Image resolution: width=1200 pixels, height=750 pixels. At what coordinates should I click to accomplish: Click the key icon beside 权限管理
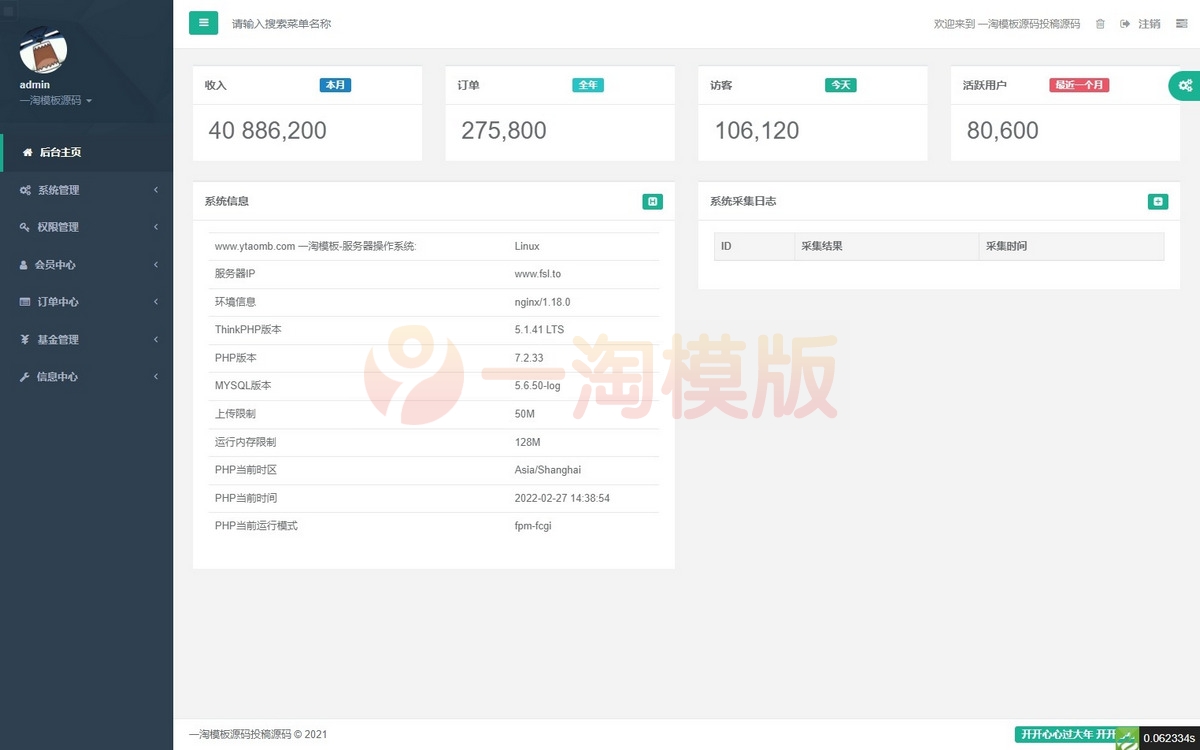26,227
